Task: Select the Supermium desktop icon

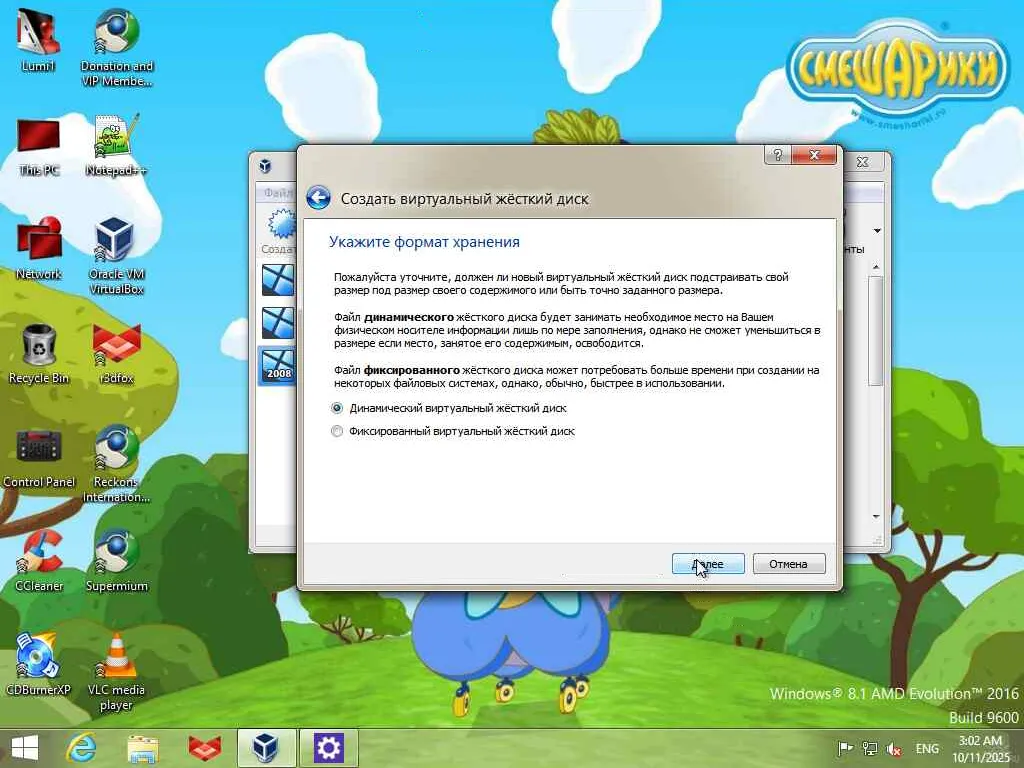Action: click(116, 561)
